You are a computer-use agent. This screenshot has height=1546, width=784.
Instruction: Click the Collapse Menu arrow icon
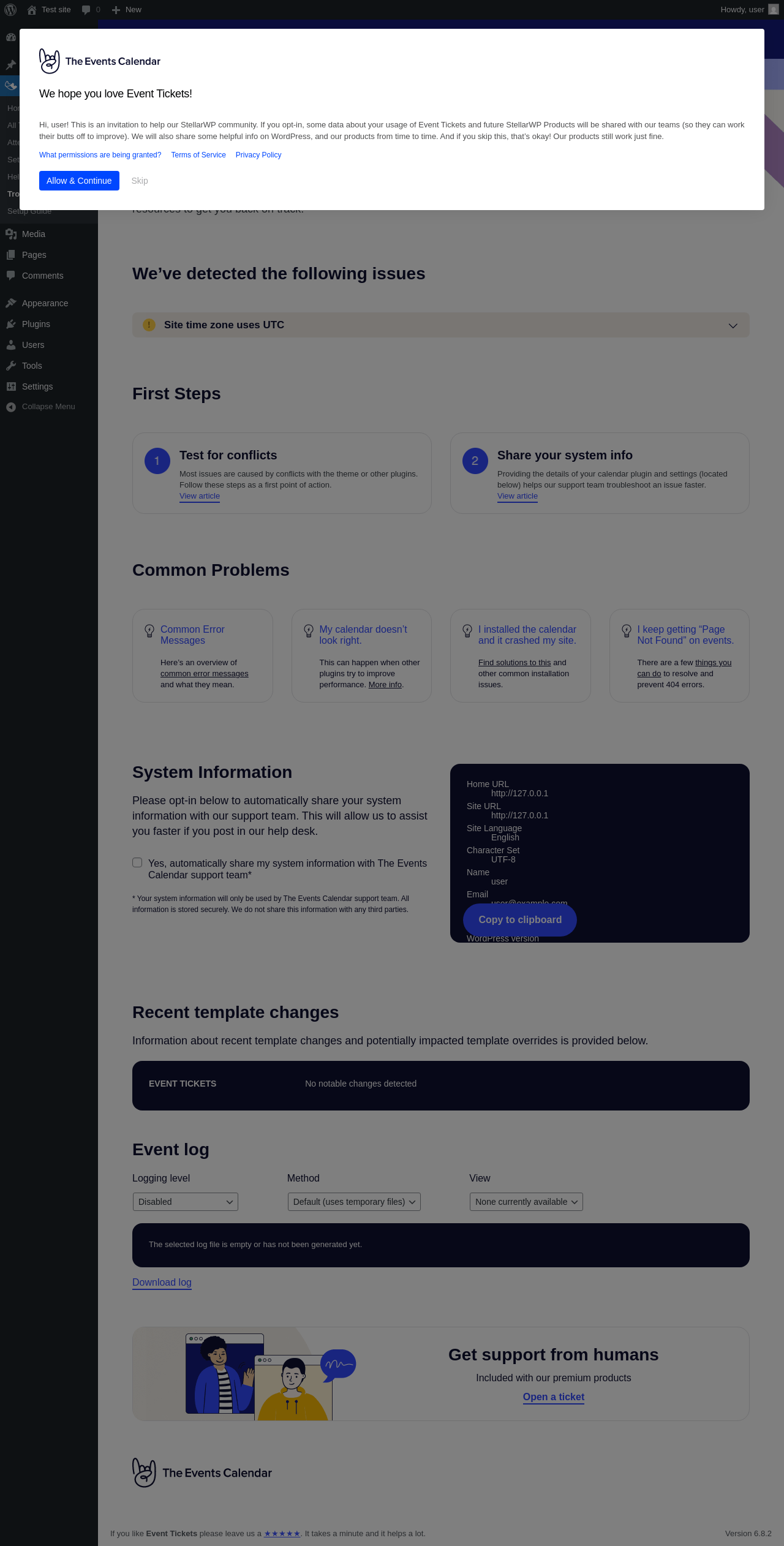click(11, 407)
